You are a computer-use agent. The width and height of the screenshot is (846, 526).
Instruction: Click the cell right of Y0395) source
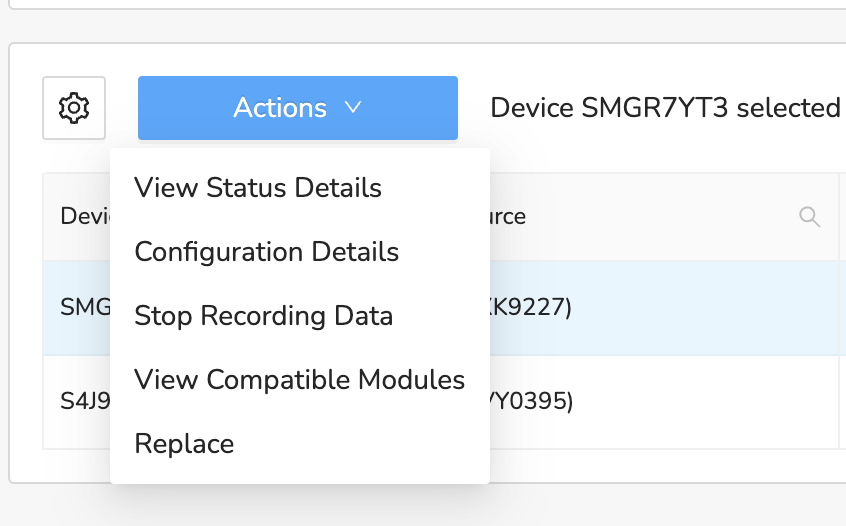(x=842, y=401)
